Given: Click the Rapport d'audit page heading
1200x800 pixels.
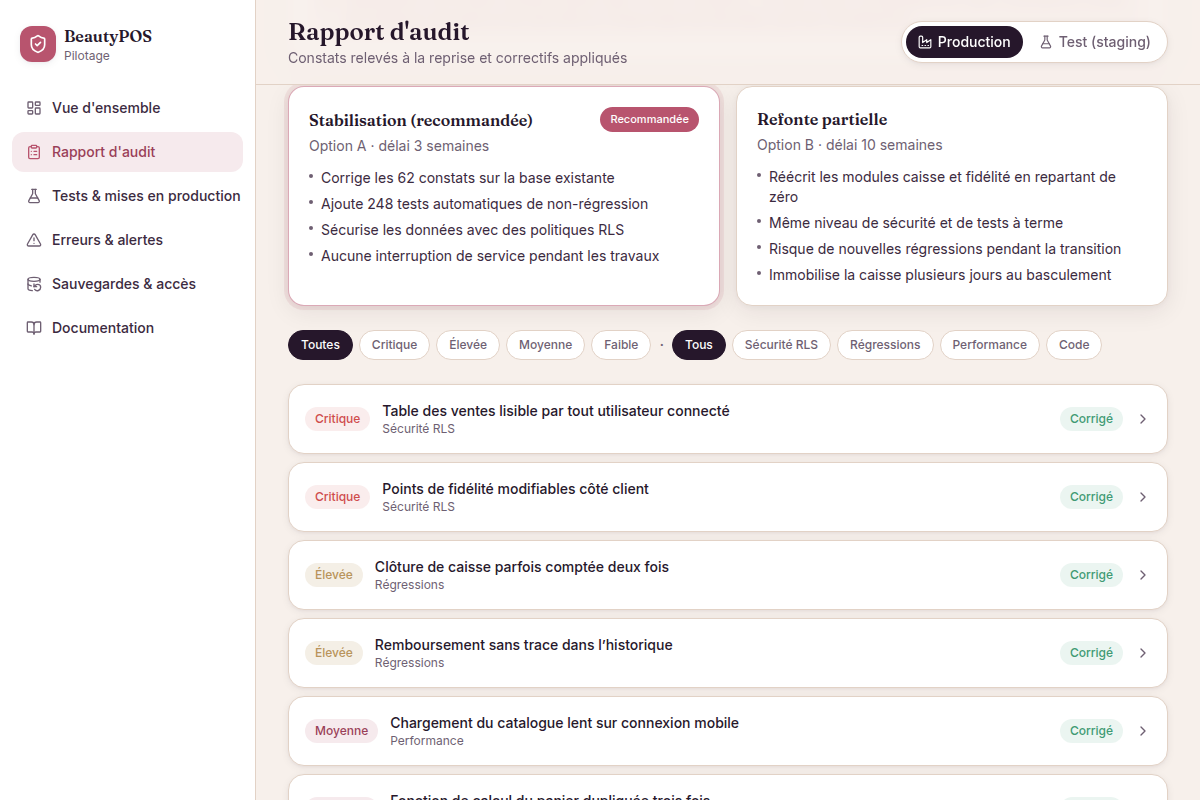Looking at the screenshot, I should point(378,32).
